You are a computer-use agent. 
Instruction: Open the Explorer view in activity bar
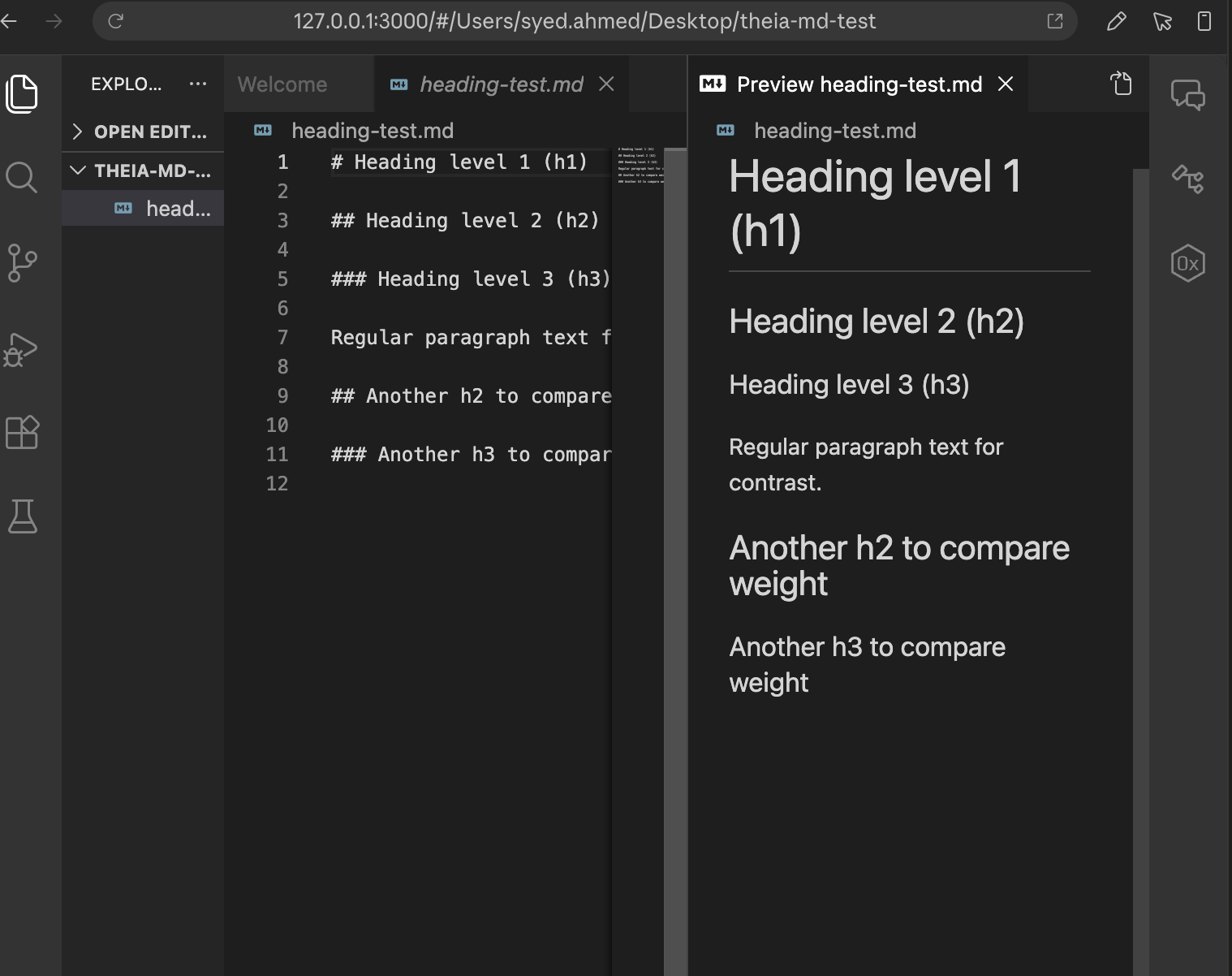tap(22, 93)
